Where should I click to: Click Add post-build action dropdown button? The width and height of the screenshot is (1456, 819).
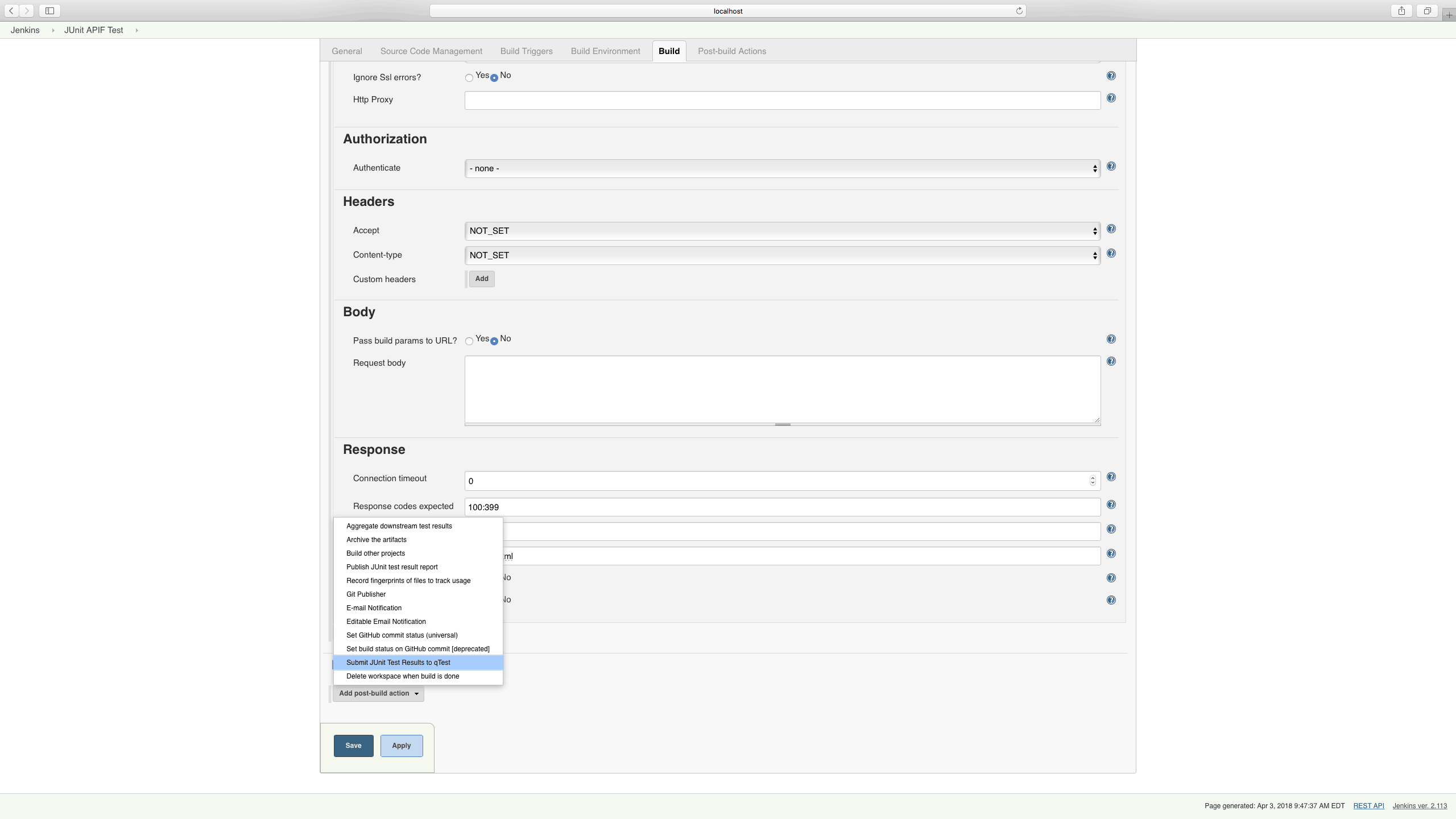[x=378, y=693]
